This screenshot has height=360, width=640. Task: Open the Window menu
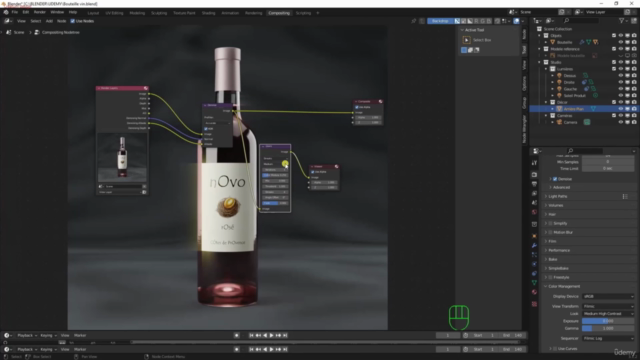pyautogui.click(x=57, y=12)
